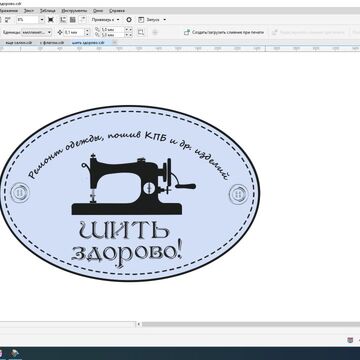Viewport: 360px width, 360px height.
Task: Click the horizontal scrollbar track
Action: (251, 324)
